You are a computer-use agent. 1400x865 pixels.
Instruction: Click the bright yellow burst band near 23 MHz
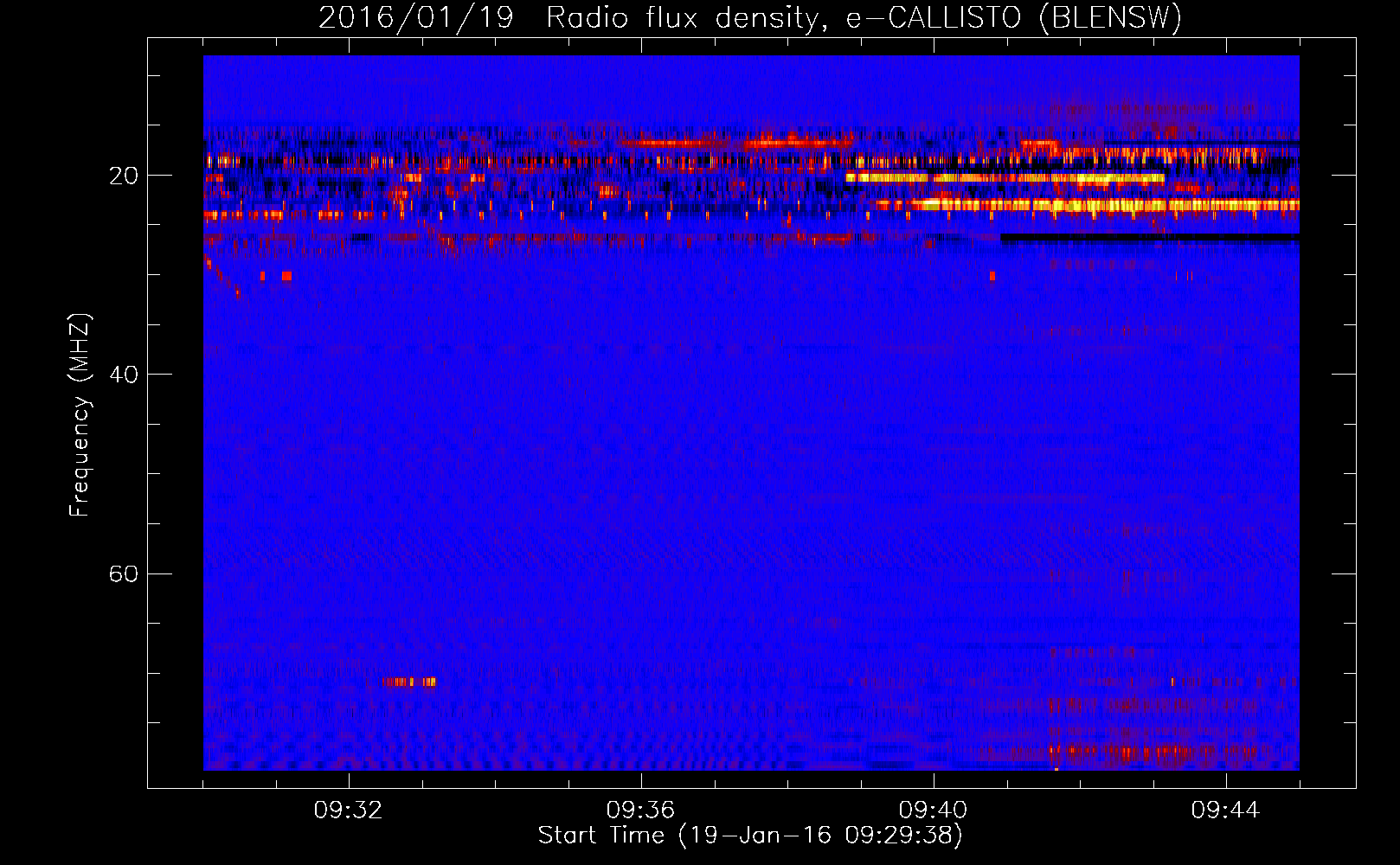pyautogui.click(x=1088, y=205)
